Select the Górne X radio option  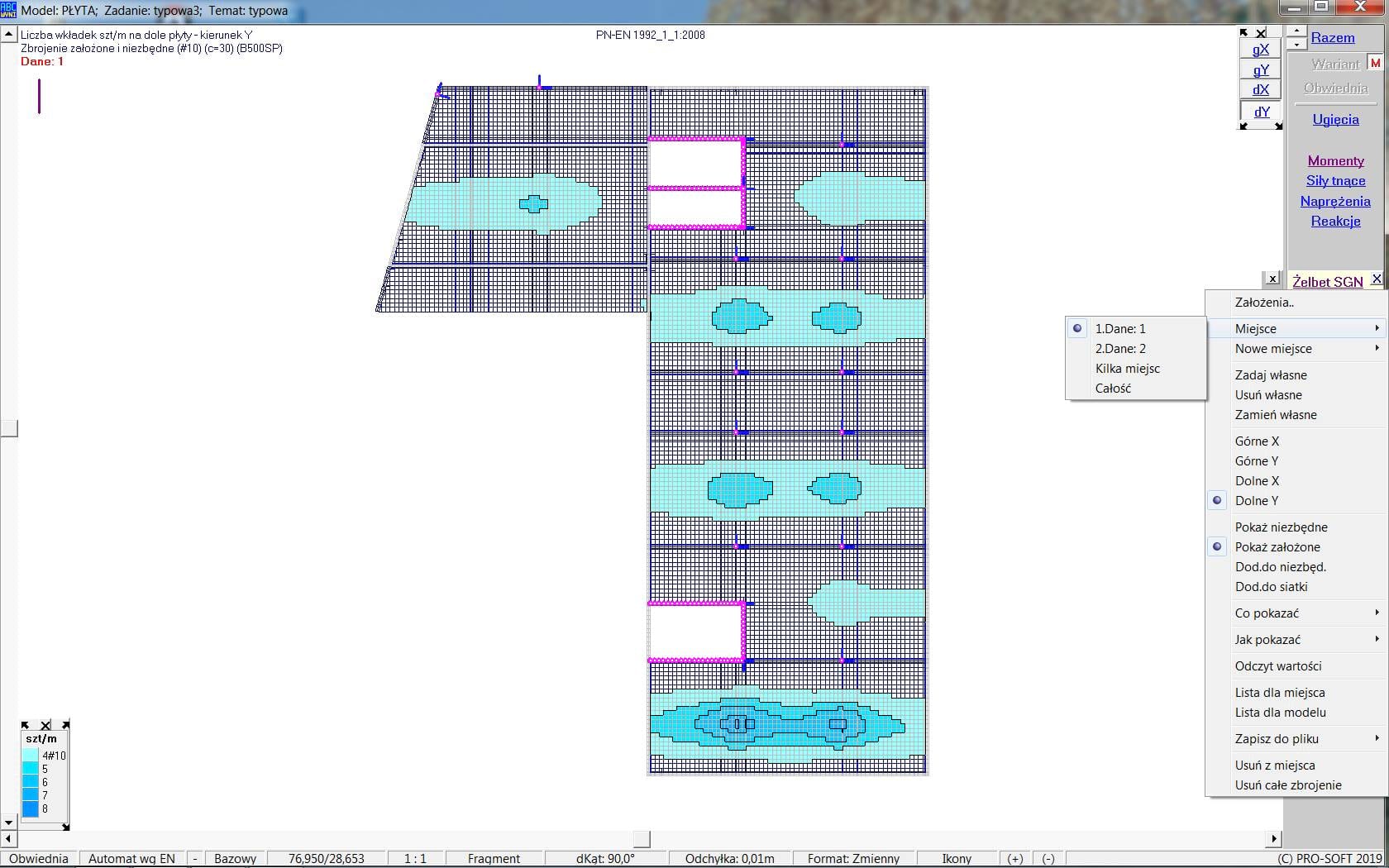(x=1257, y=441)
